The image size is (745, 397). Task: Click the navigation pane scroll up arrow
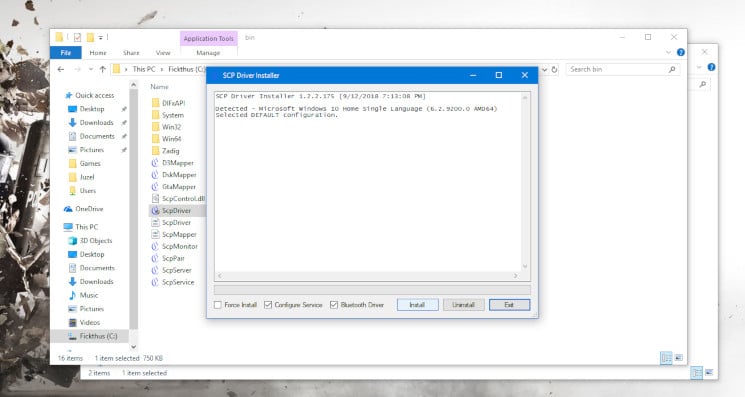click(x=134, y=85)
